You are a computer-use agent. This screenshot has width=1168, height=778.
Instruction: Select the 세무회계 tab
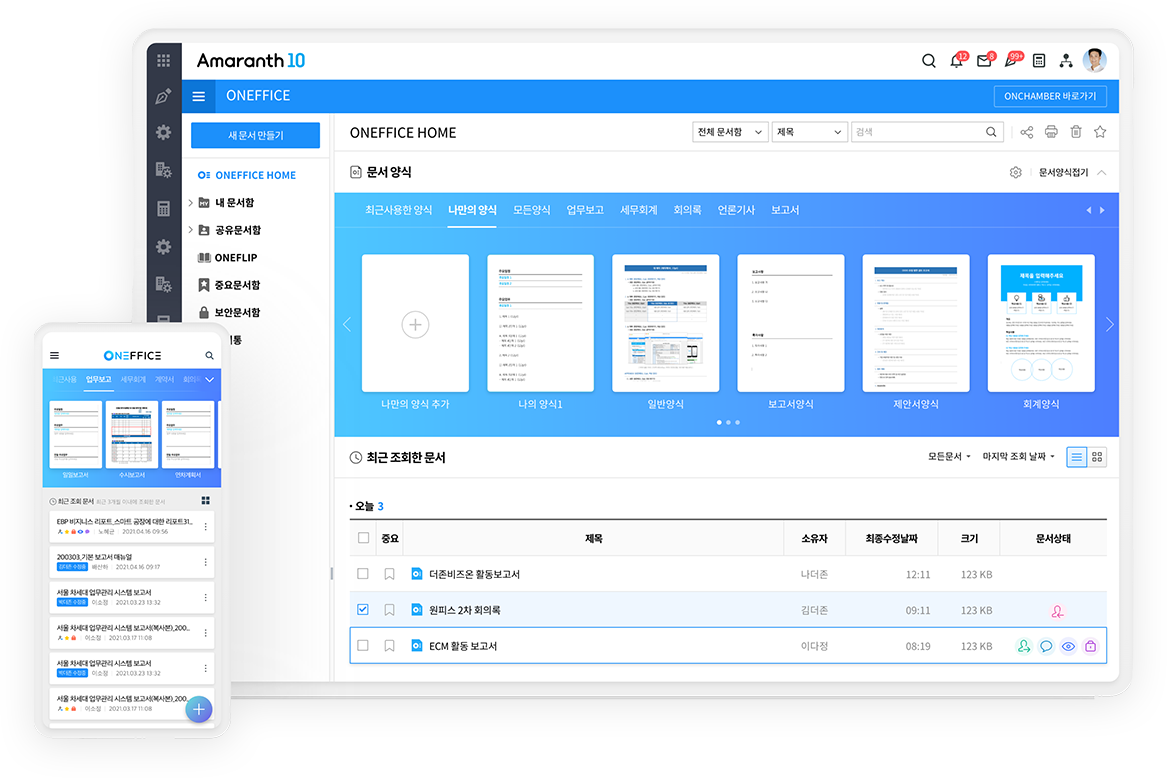pyautogui.click(x=638, y=210)
